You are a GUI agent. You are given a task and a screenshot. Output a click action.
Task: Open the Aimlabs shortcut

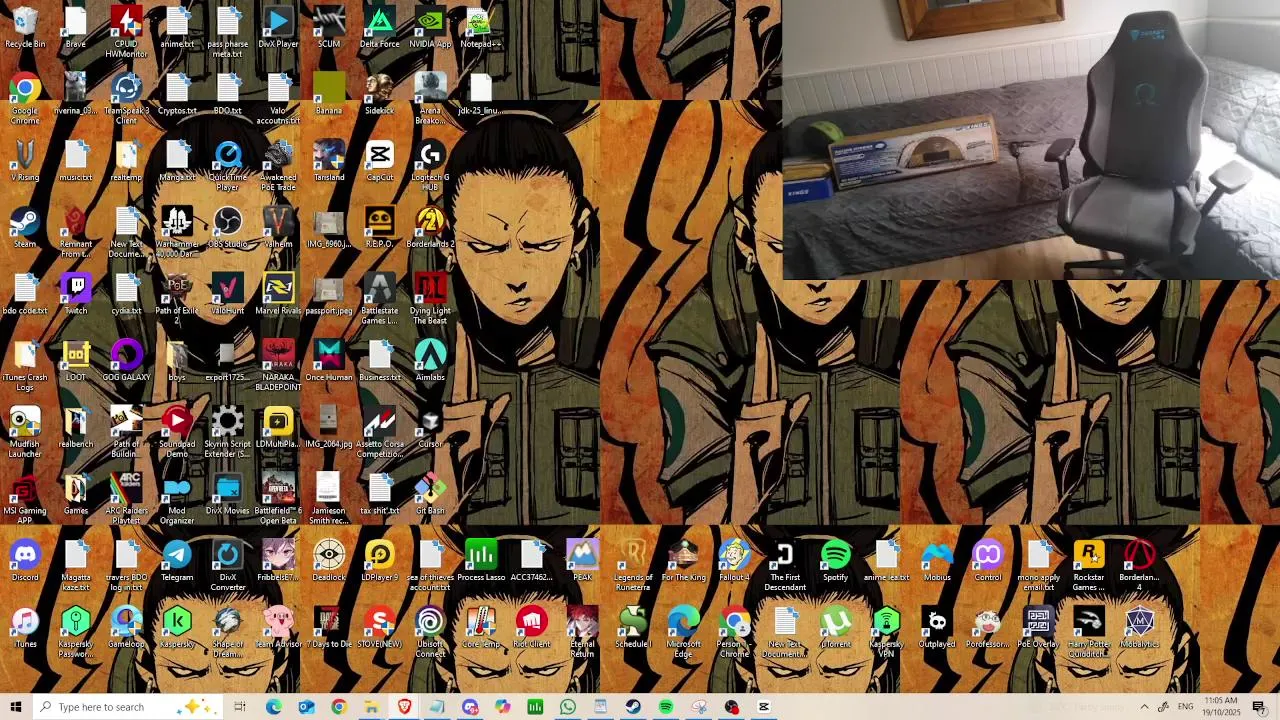pyautogui.click(x=430, y=361)
